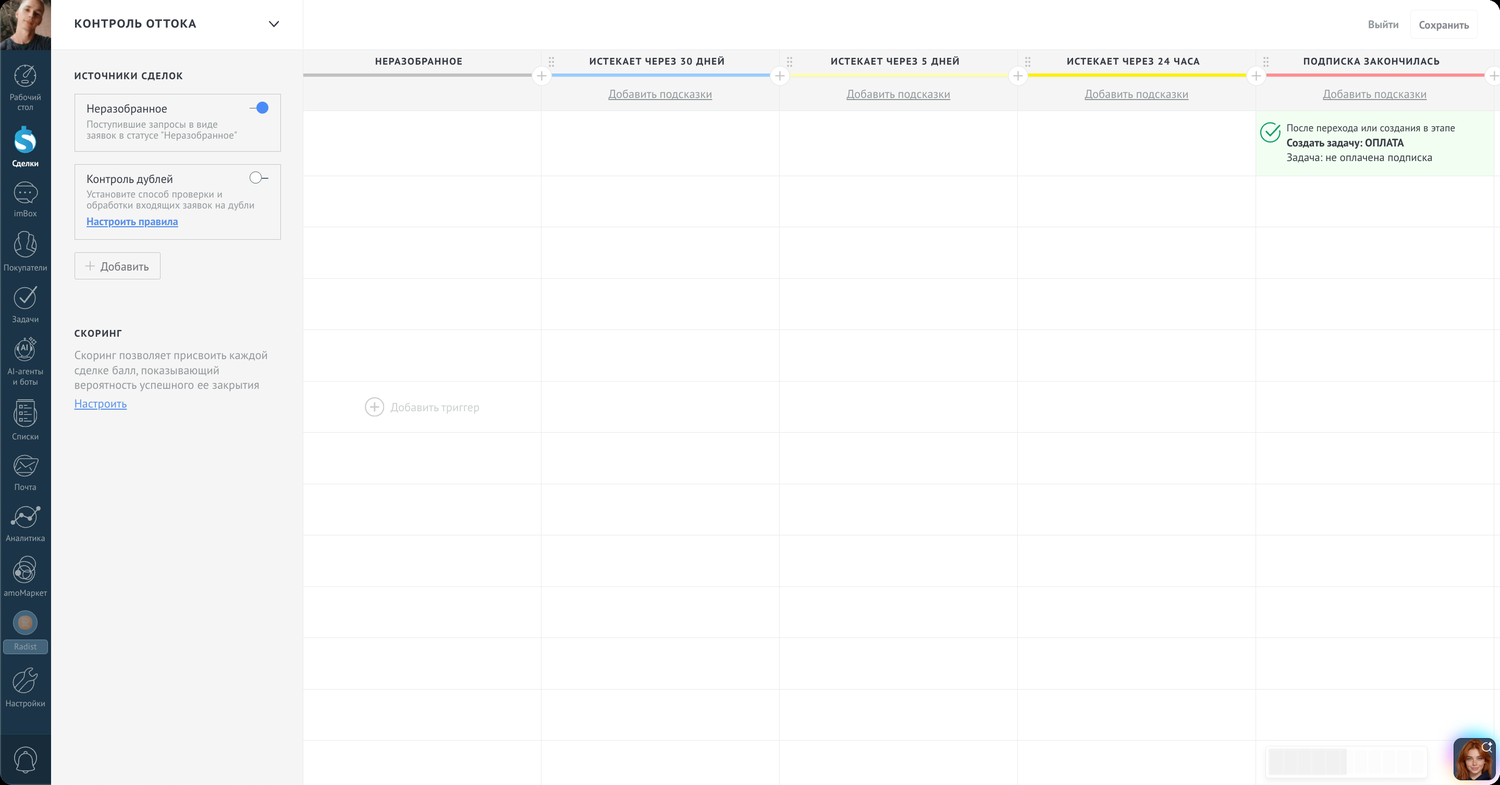
Task: Go to Покупатели section
Action: (25, 252)
